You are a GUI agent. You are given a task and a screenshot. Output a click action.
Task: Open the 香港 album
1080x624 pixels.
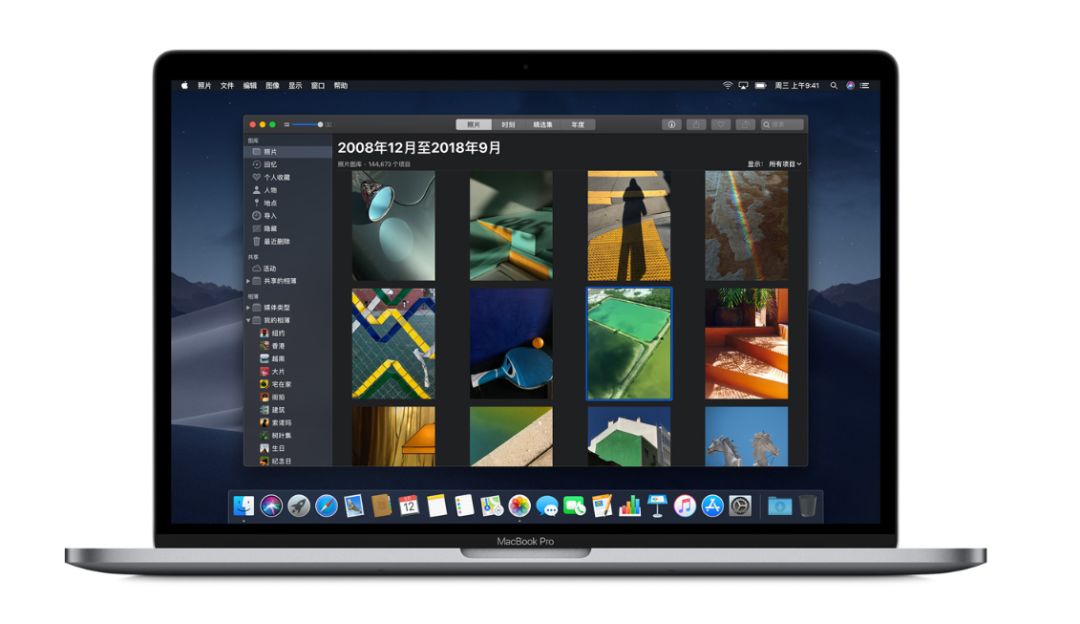point(272,346)
